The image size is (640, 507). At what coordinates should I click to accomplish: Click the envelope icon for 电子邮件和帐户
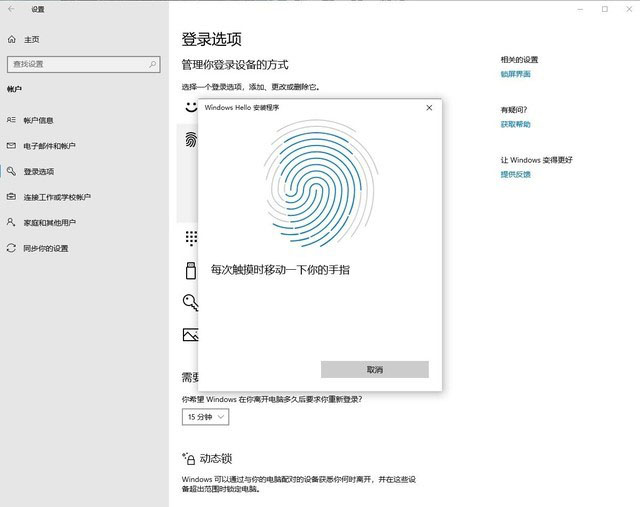pos(11,145)
